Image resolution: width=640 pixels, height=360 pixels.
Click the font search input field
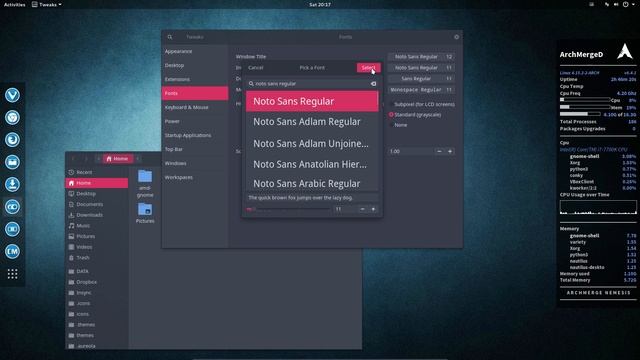point(312,84)
